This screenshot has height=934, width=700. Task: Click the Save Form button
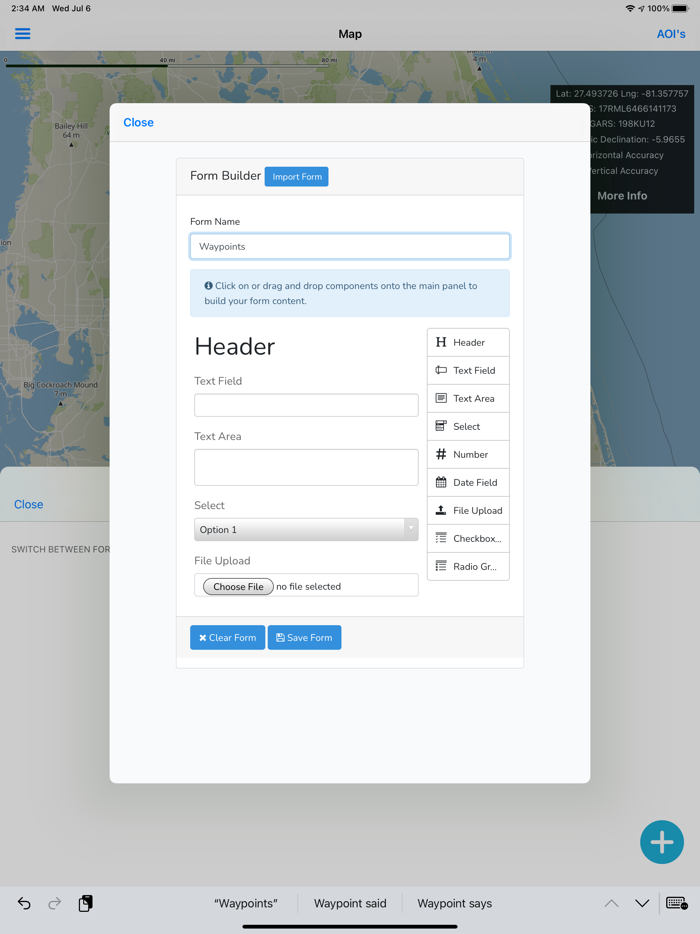click(304, 637)
